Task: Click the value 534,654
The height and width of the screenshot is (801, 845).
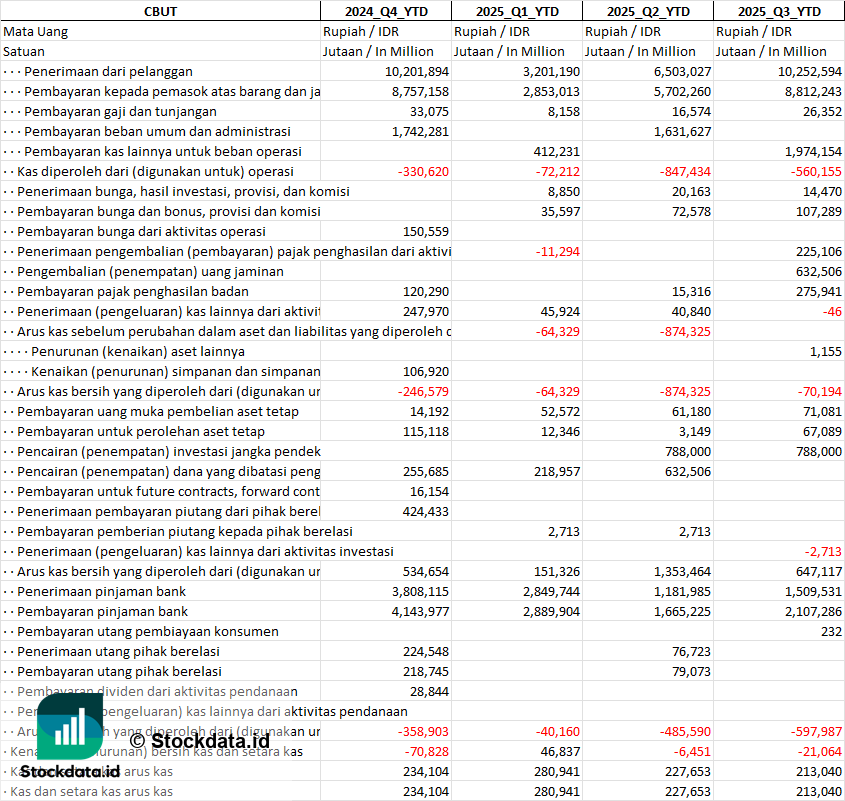Action: [426, 571]
